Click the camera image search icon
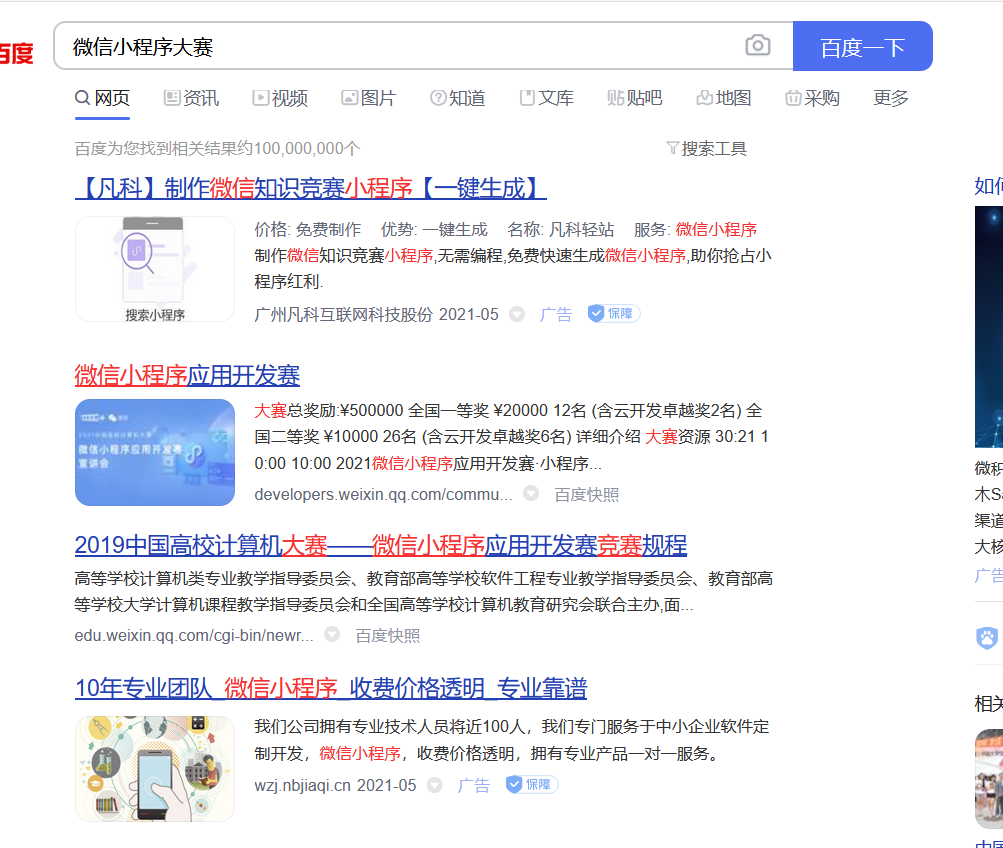The image size is (1003, 848). coord(757,45)
